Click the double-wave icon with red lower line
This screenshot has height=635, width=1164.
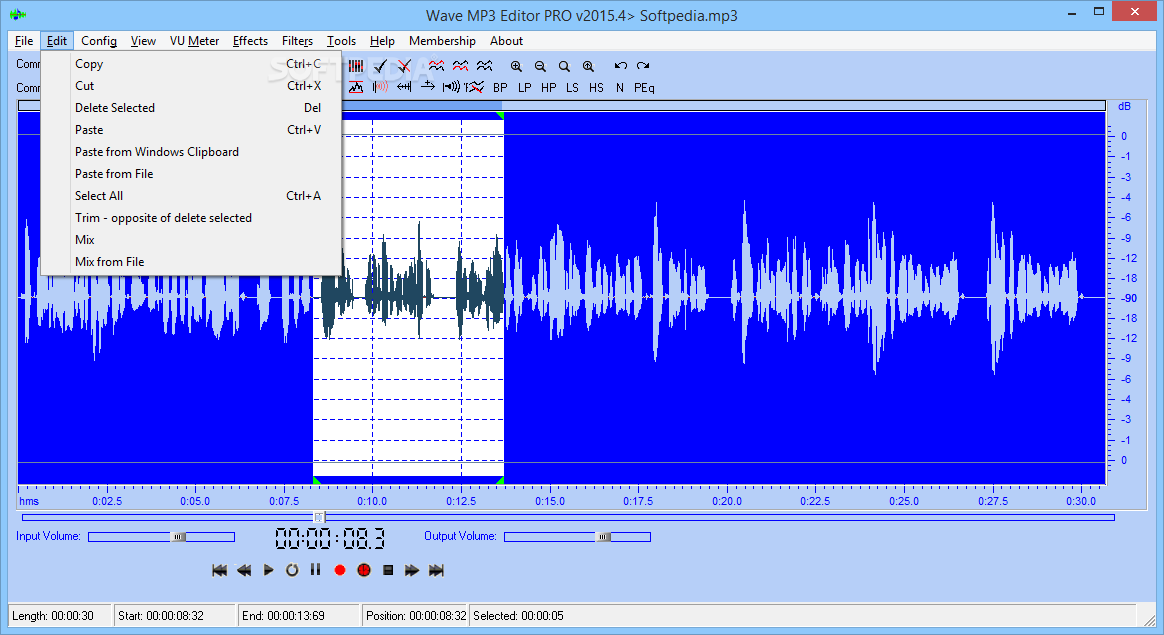tap(460, 66)
